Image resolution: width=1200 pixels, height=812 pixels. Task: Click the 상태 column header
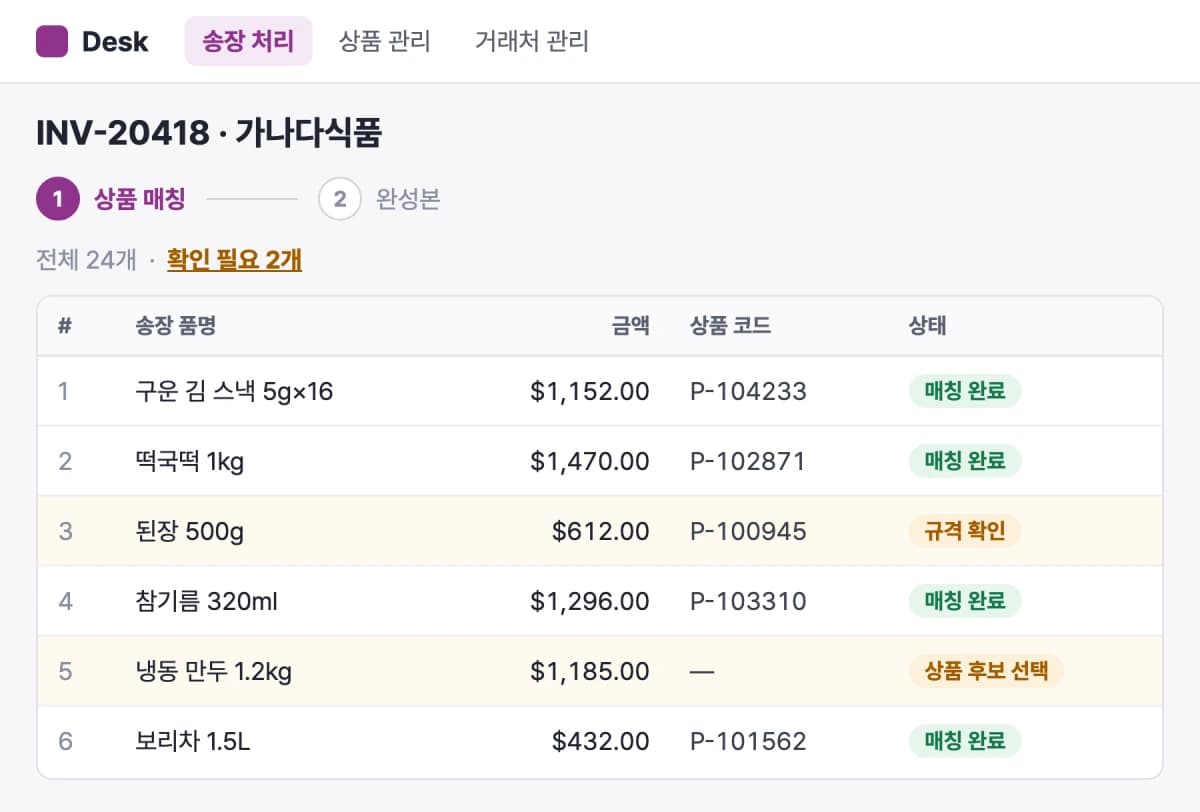click(927, 326)
